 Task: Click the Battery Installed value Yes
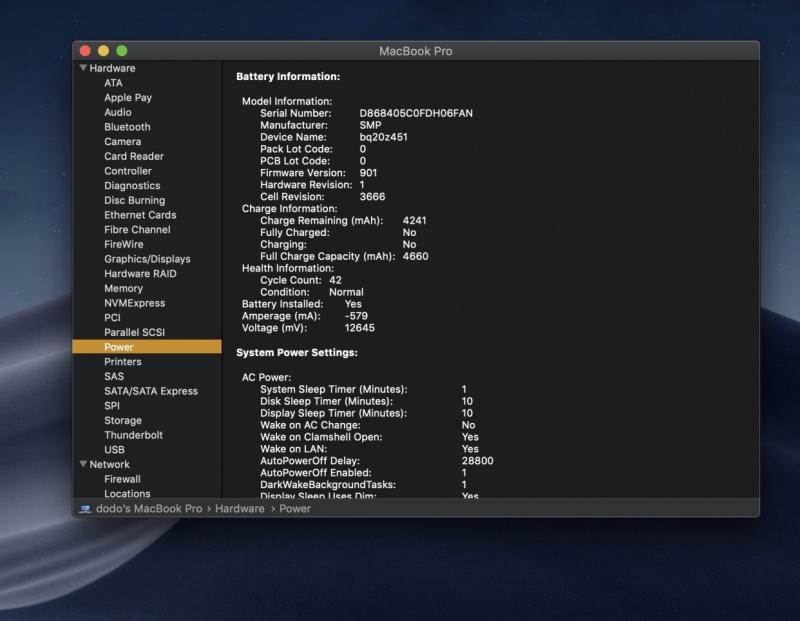353,304
